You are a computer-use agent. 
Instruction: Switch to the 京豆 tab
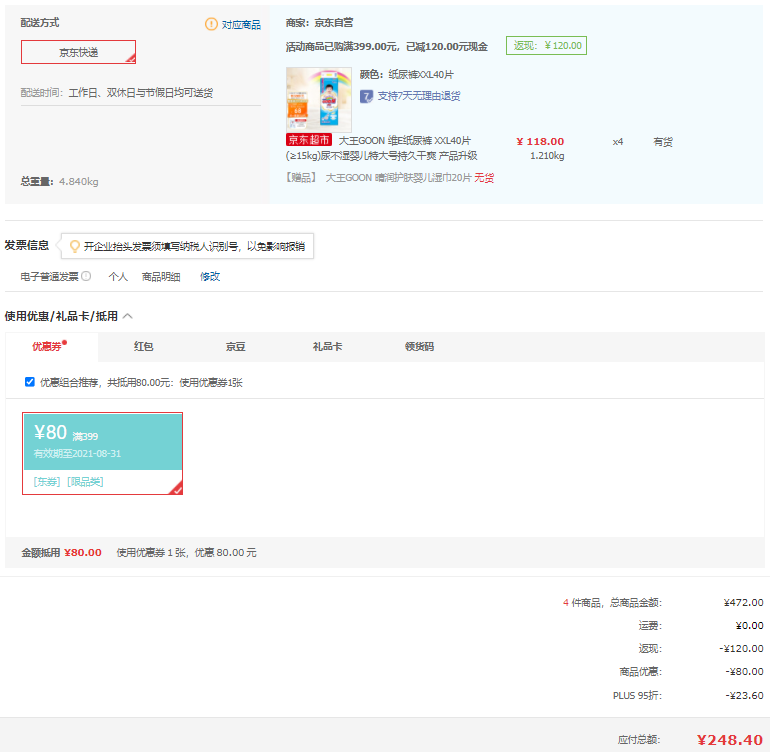tap(235, 347)
